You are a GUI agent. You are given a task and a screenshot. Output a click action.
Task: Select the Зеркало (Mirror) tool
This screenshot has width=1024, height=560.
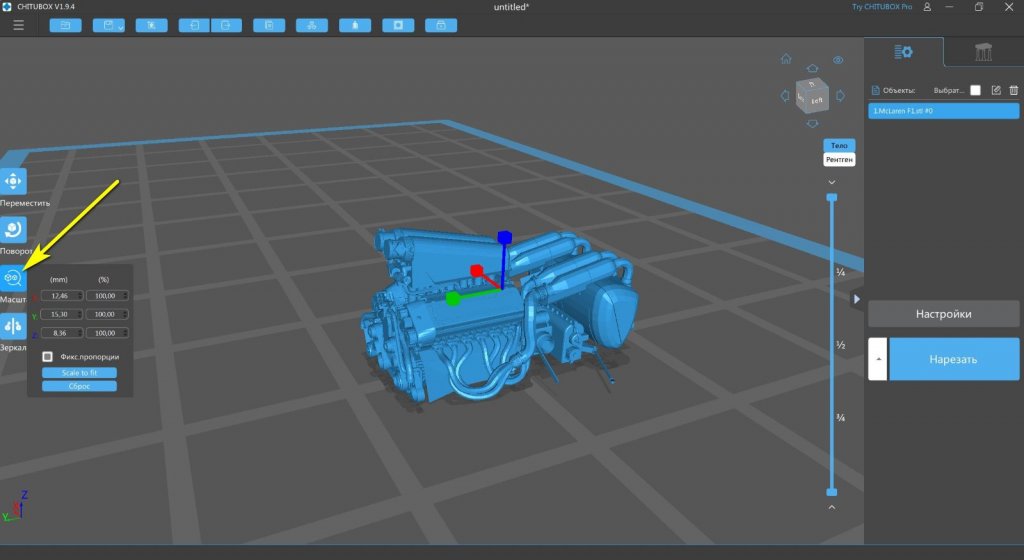coord(14,326)
